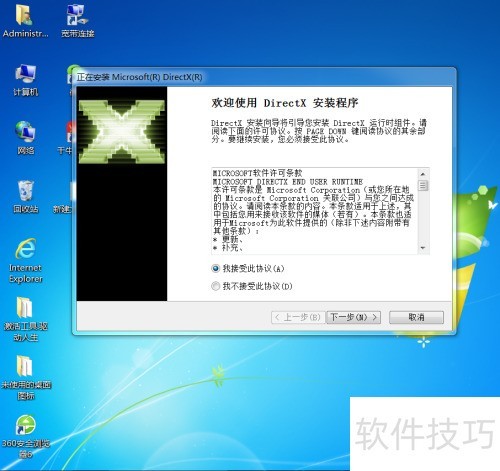Image resolution: width=500 pixels, height=471 pixels.
Task: Click the line MICROSOFT DIRECTX END USER RUNTIME
Action: click(288, 182)
